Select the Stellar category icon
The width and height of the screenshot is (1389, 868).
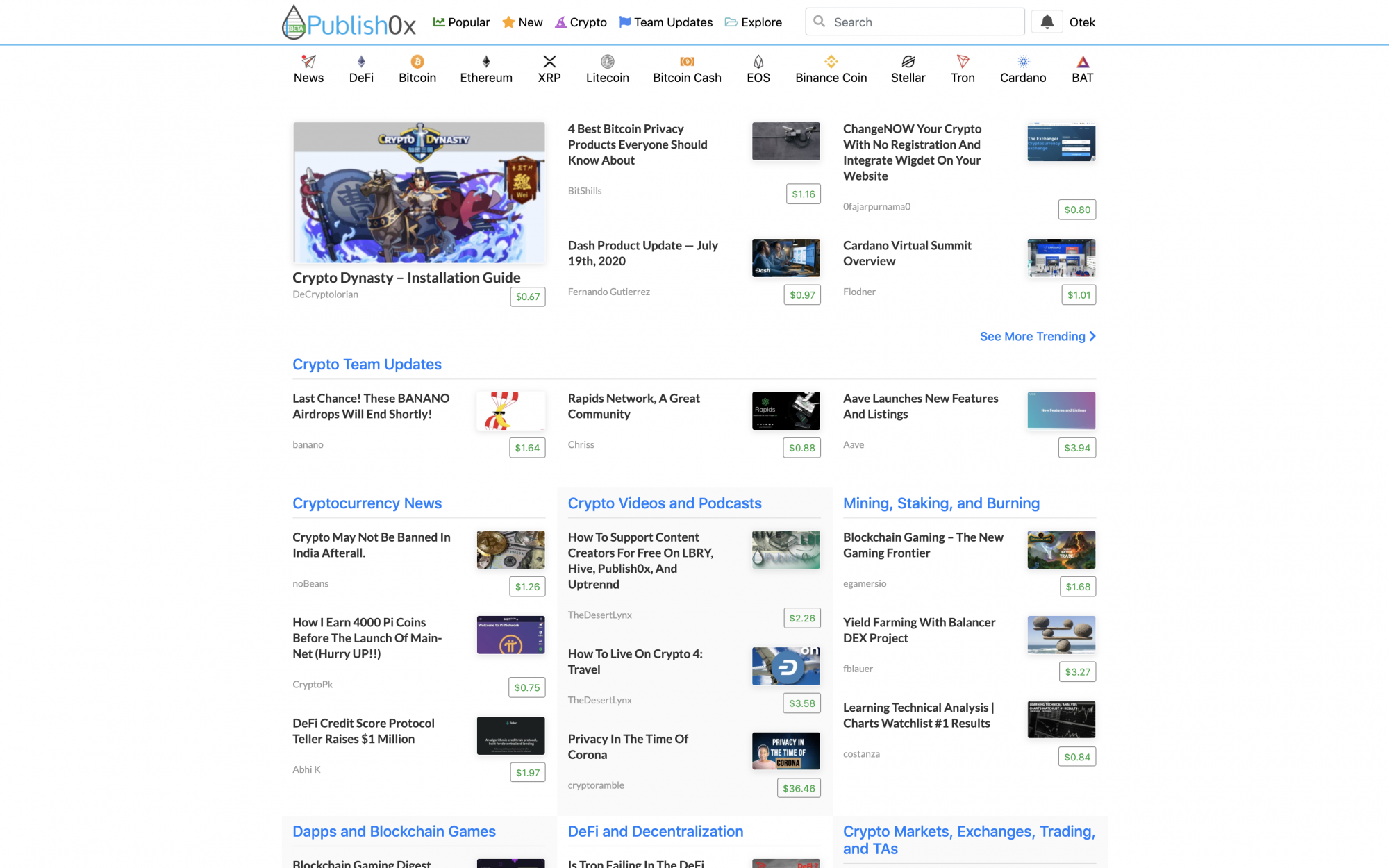point(908,62)
